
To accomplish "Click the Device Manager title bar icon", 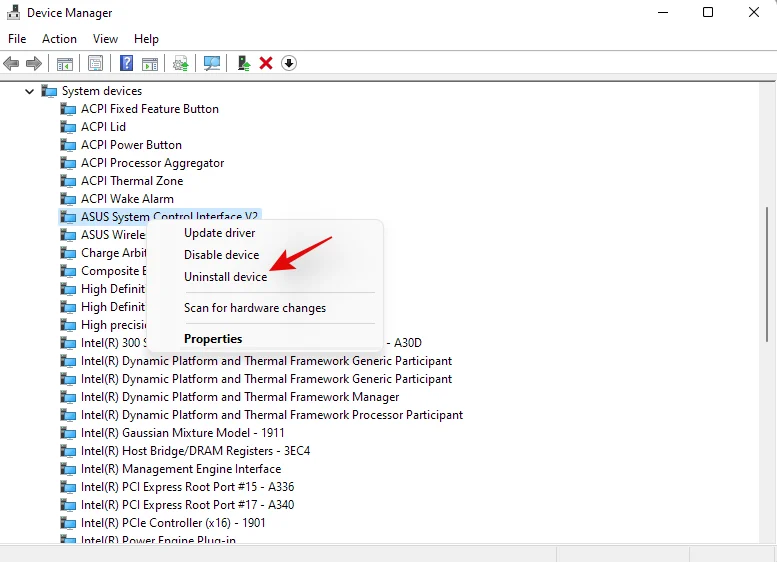I will pos(13,12).
